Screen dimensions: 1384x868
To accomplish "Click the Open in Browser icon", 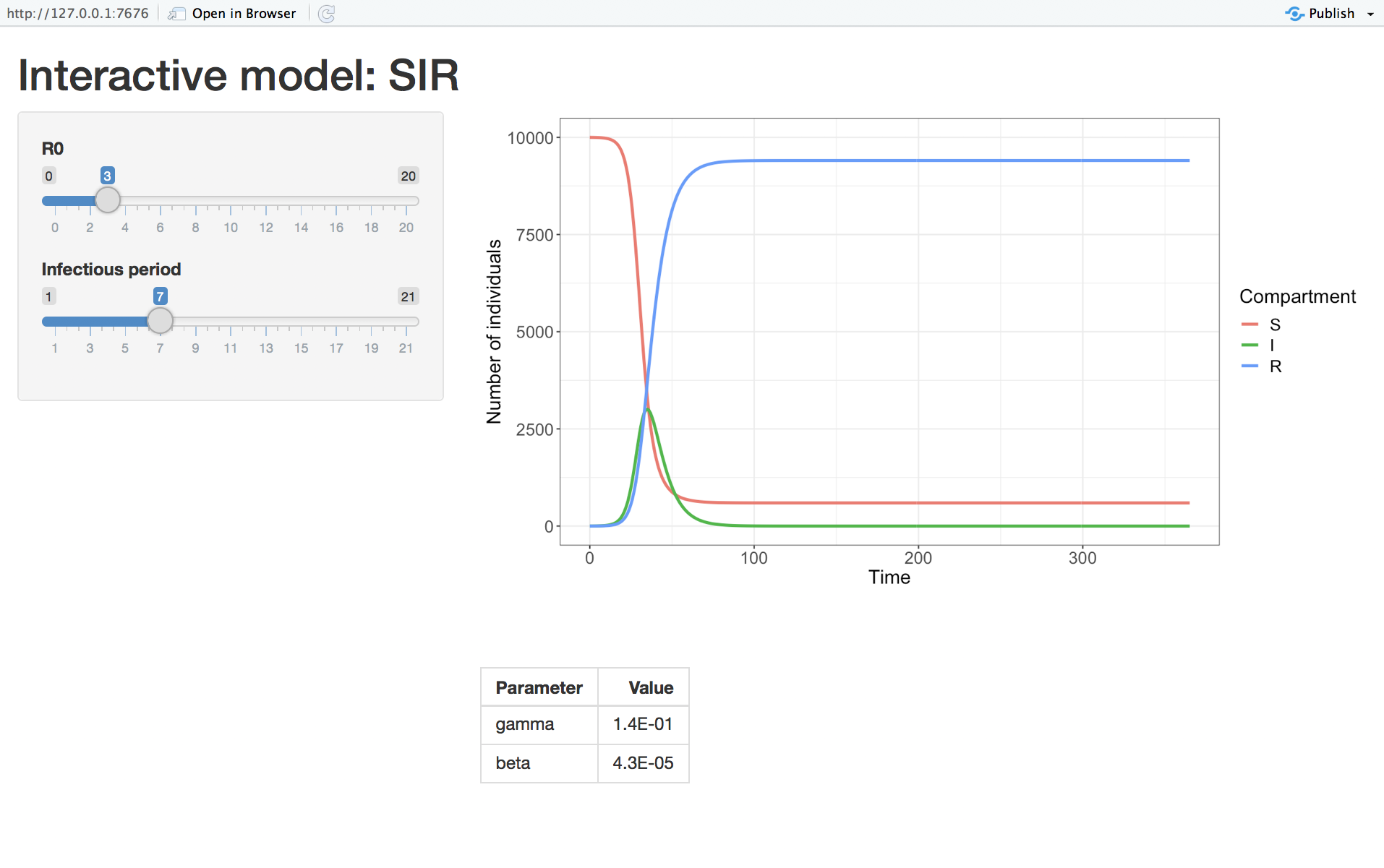I will 176,14.
